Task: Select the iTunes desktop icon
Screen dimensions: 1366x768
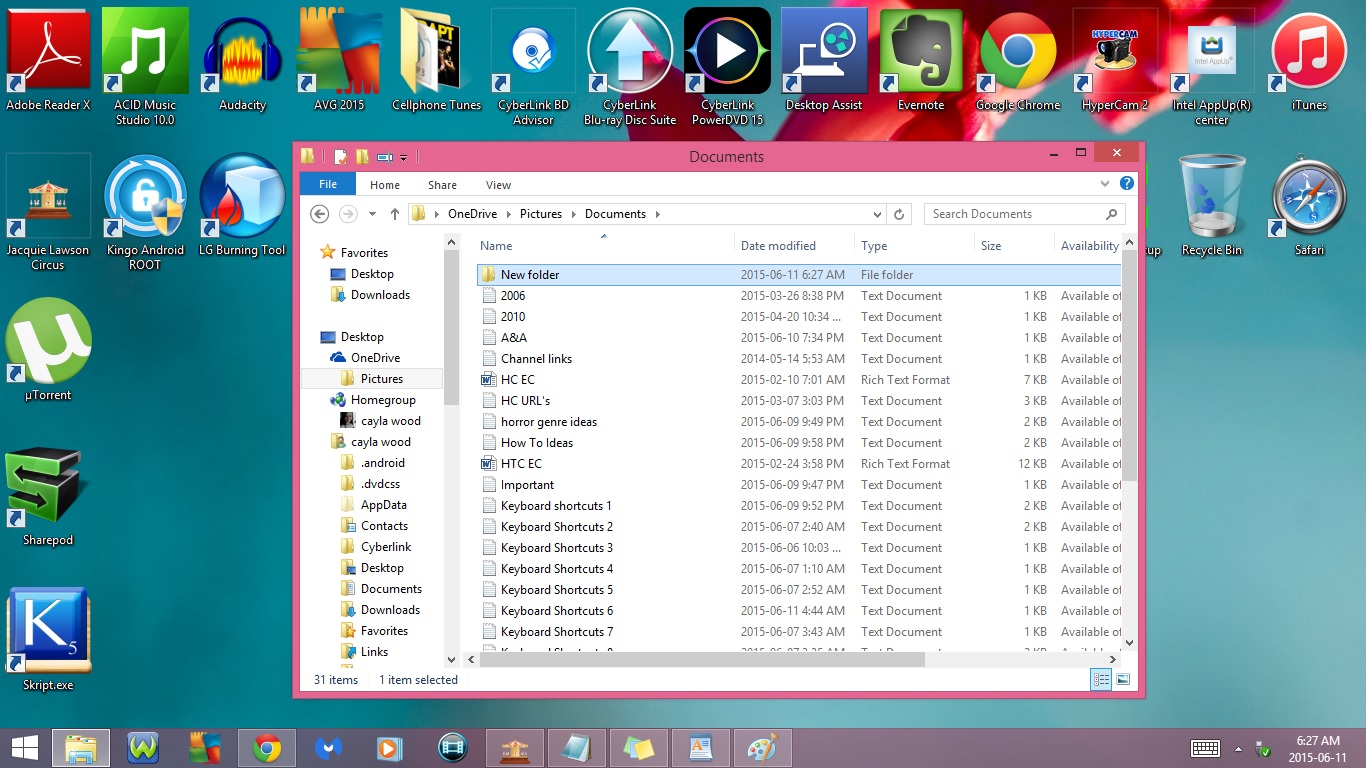Action: pos(1309,60)
